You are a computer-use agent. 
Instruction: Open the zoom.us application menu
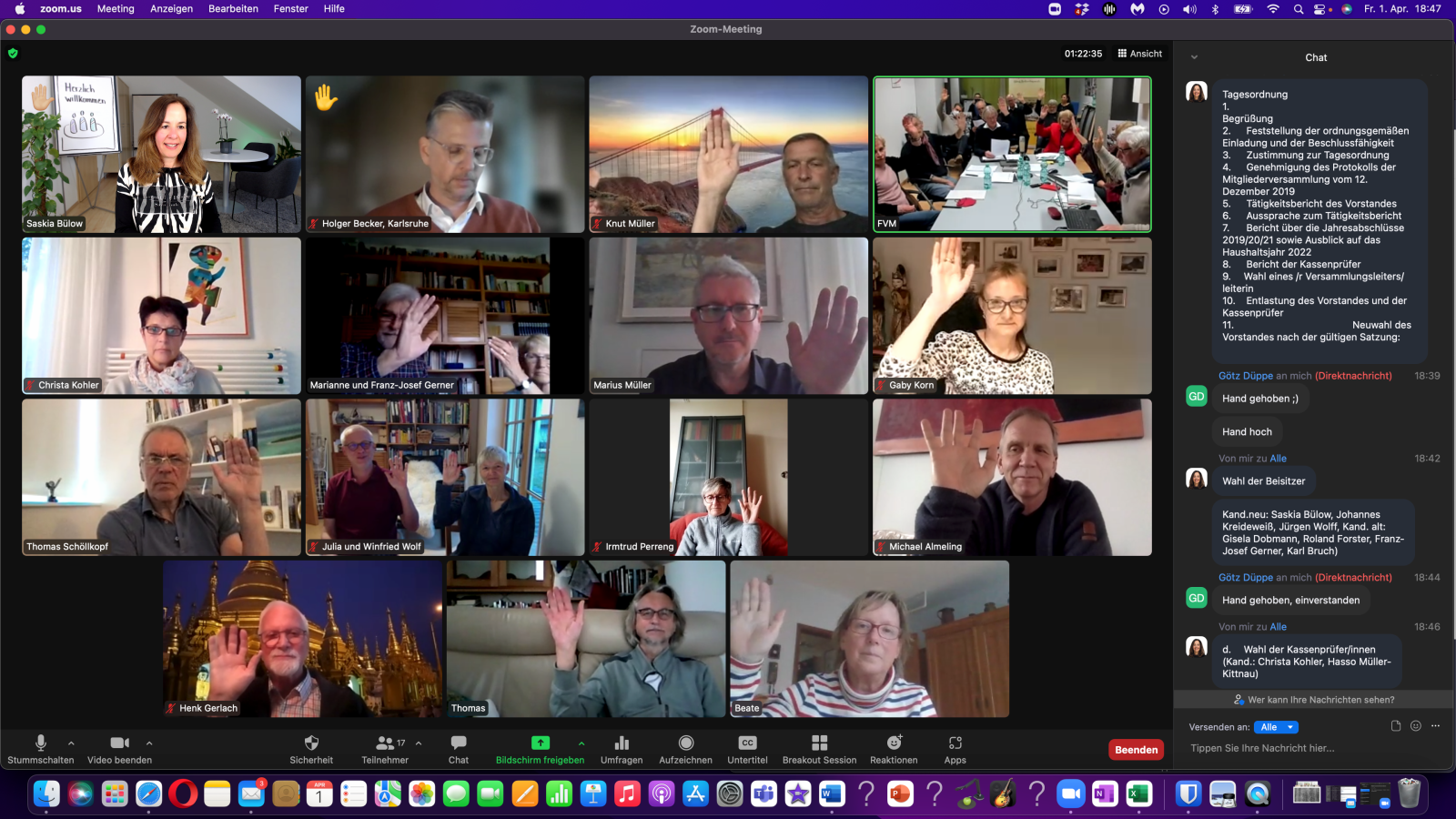tap(60, 9)
